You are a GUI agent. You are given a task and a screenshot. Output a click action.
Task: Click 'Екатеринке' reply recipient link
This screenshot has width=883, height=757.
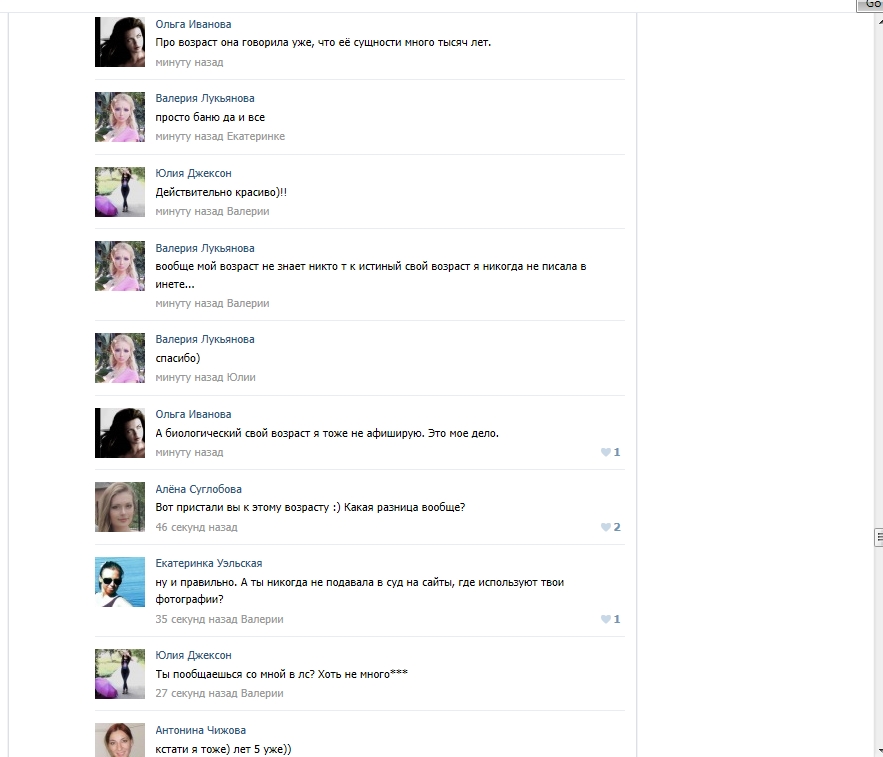click(x=256, y=136)
